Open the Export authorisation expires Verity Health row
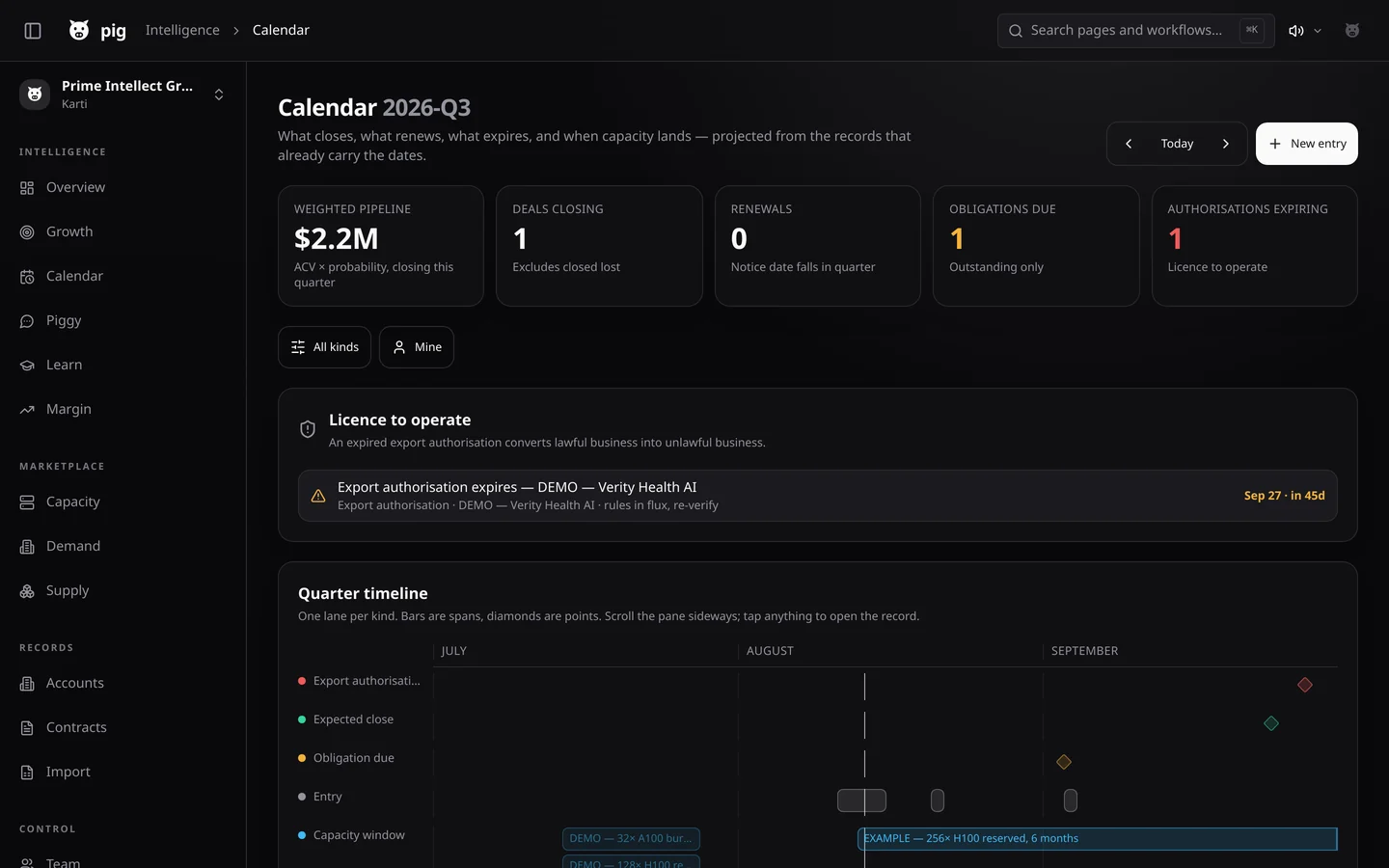This screenshot has width=1389, height=868. tap(818, 496)
